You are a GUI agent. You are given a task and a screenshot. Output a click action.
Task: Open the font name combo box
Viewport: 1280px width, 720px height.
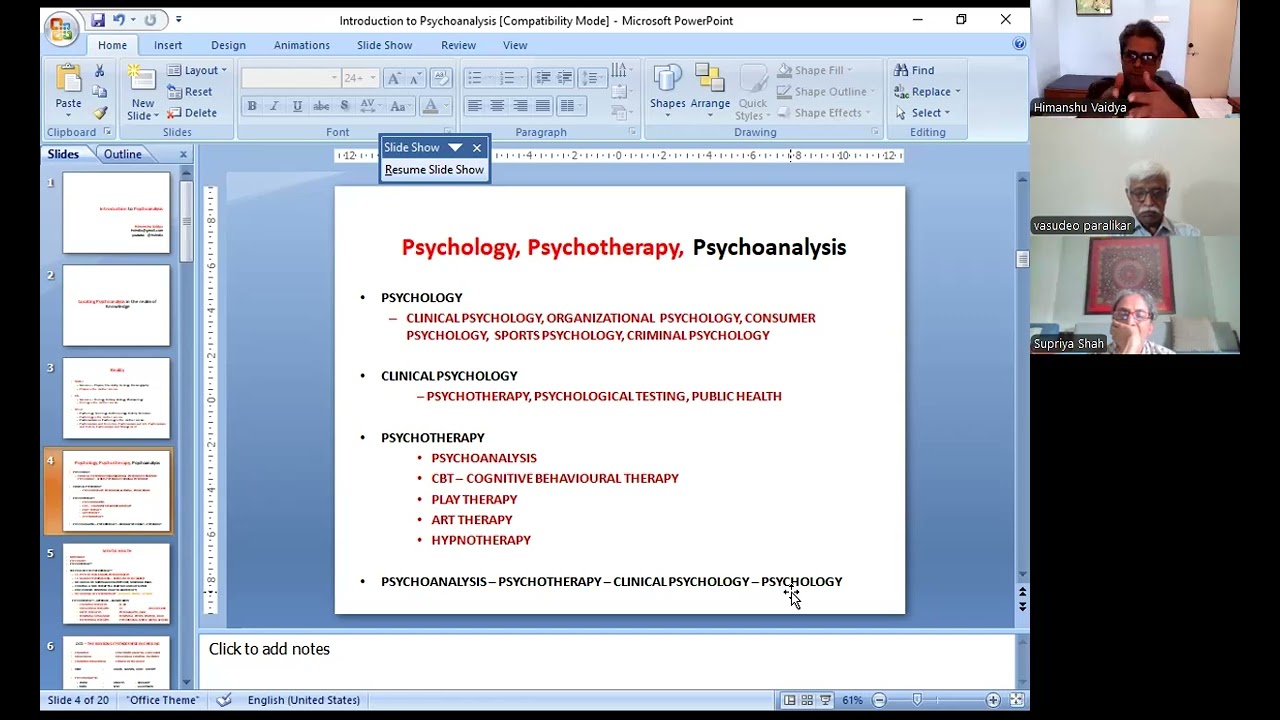point(290,78)
